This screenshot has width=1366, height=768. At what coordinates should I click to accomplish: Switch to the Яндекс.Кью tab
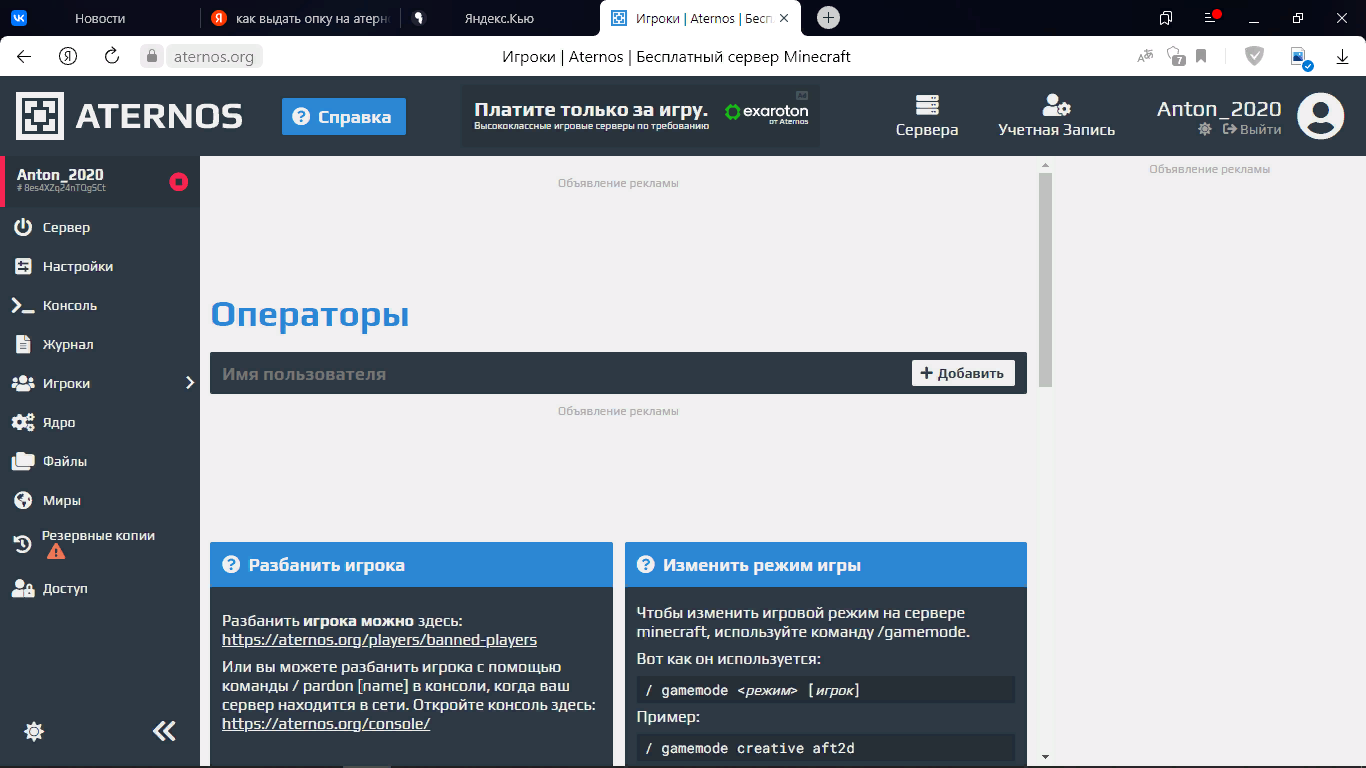click(500, 18)
